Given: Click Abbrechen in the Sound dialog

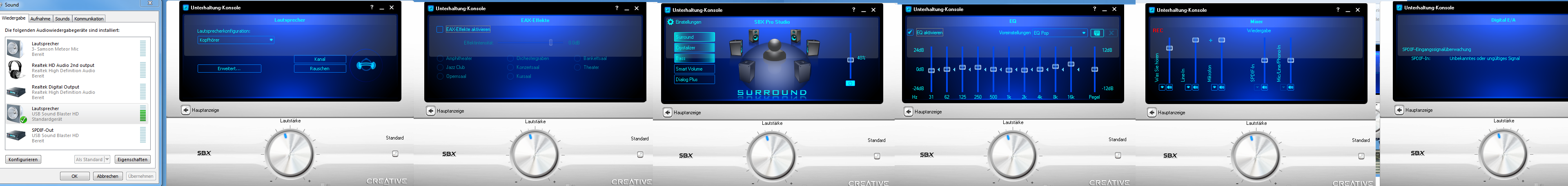Looking at the screenshot, I should (x=108, y=176).
